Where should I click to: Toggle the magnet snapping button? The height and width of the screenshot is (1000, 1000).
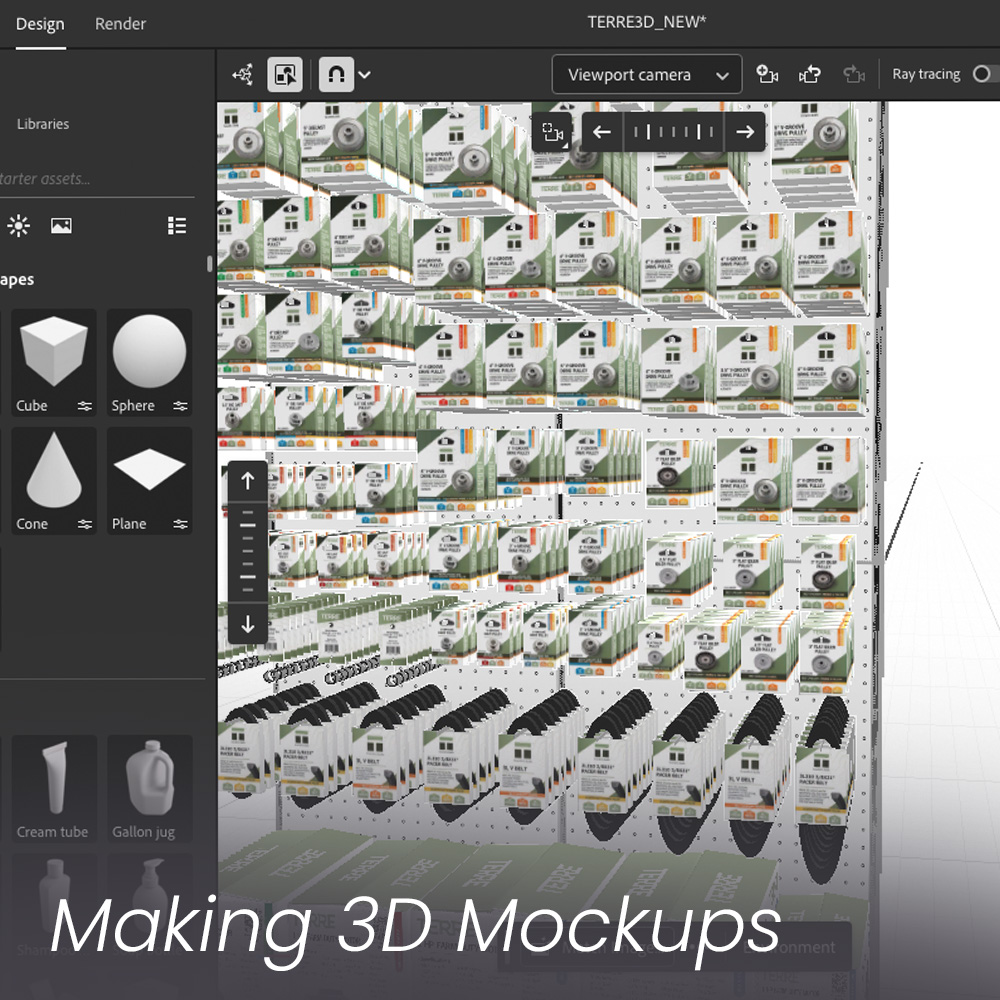336,75
